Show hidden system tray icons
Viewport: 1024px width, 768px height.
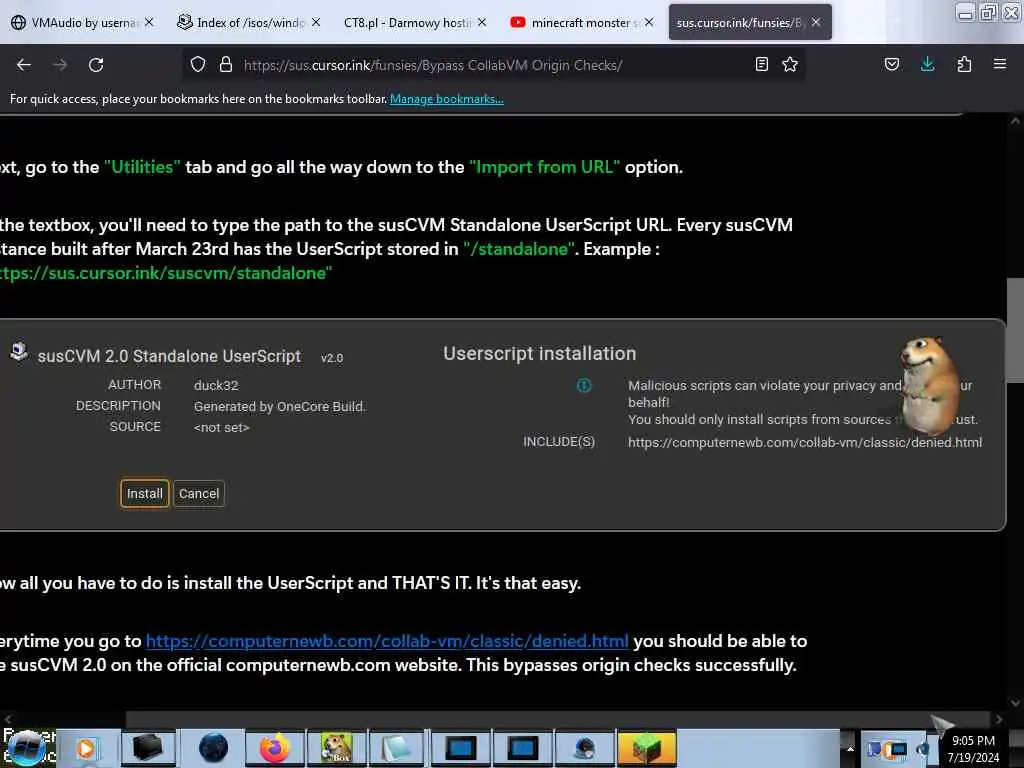click(x=850, y=748)
